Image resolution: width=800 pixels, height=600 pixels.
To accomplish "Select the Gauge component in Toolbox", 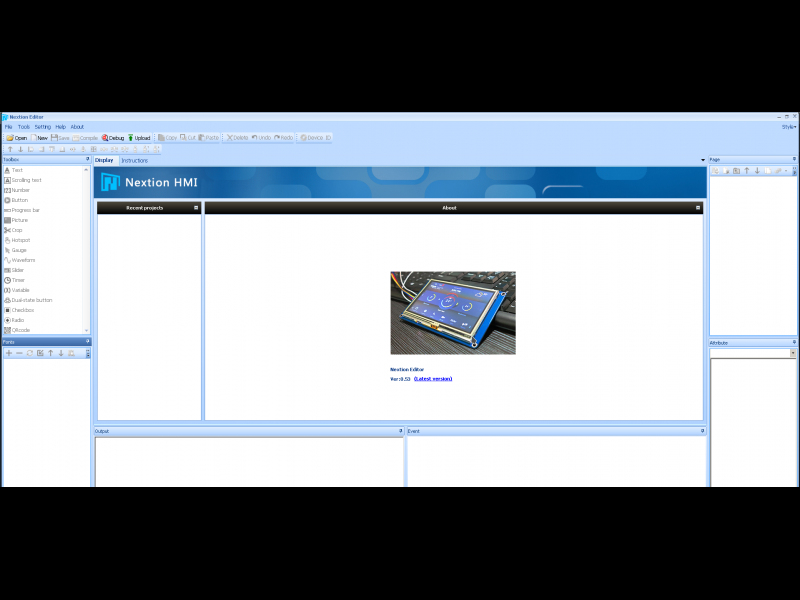I will 19,250.
